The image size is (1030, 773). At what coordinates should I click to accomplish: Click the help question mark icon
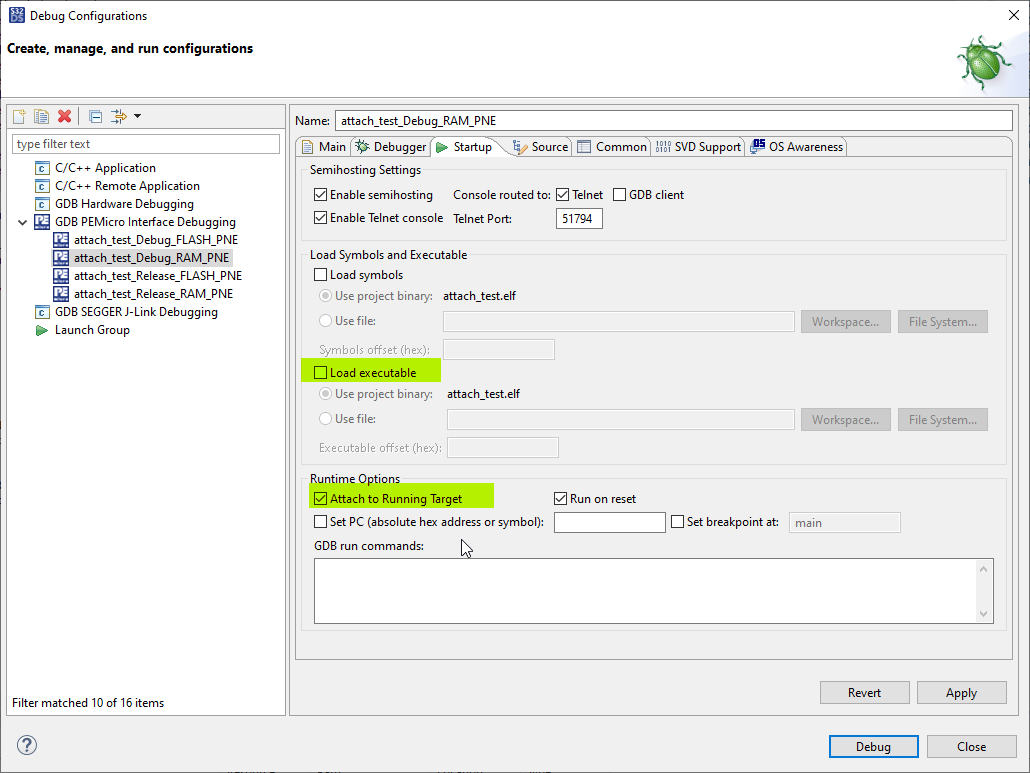point(27,745)
